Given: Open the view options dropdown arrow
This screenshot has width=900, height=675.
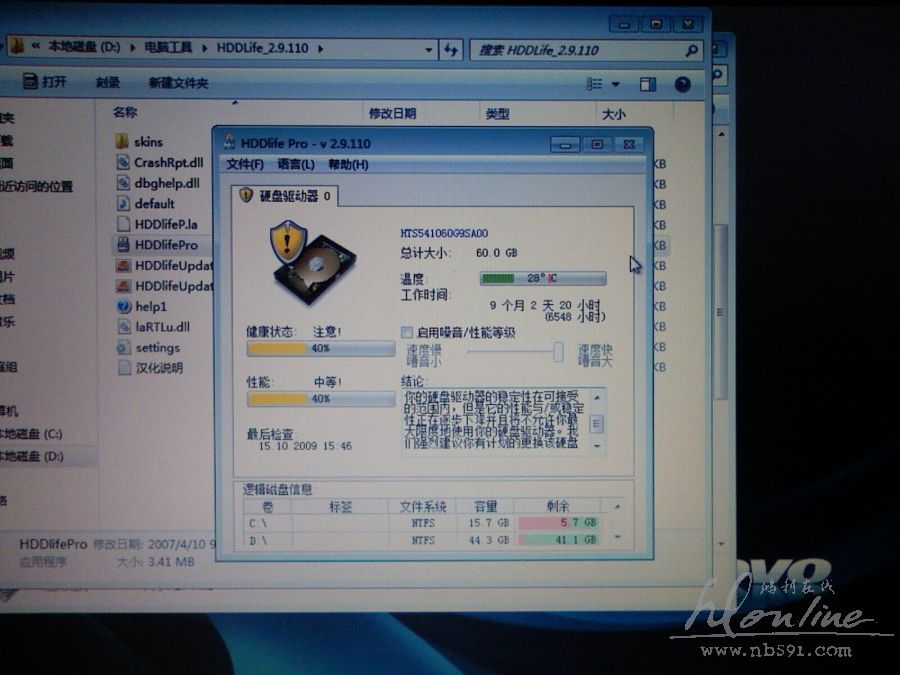Looking at the screenshot, I should [615, 84].
